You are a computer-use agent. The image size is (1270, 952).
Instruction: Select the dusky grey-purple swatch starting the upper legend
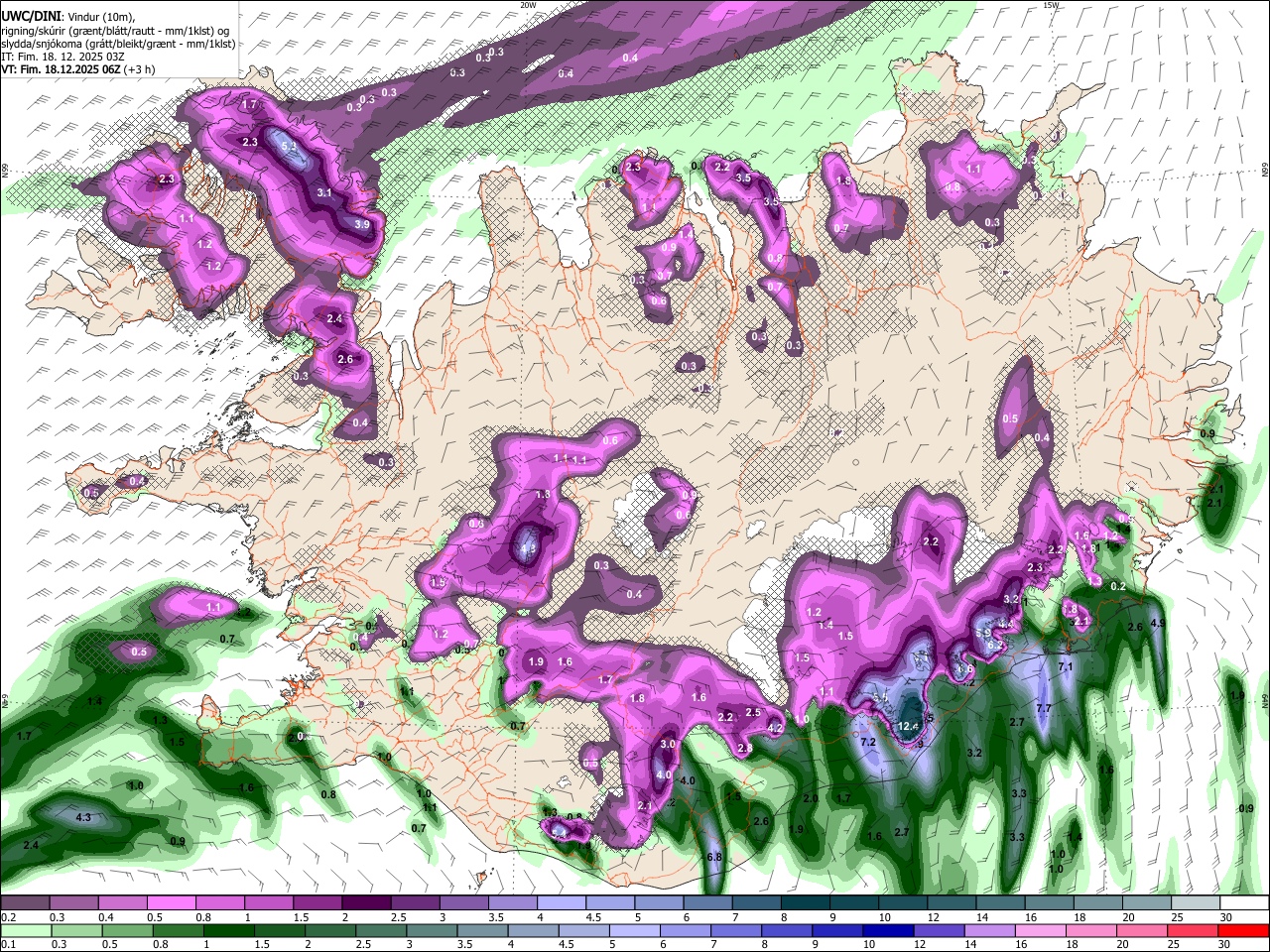(x=25, y=903)
